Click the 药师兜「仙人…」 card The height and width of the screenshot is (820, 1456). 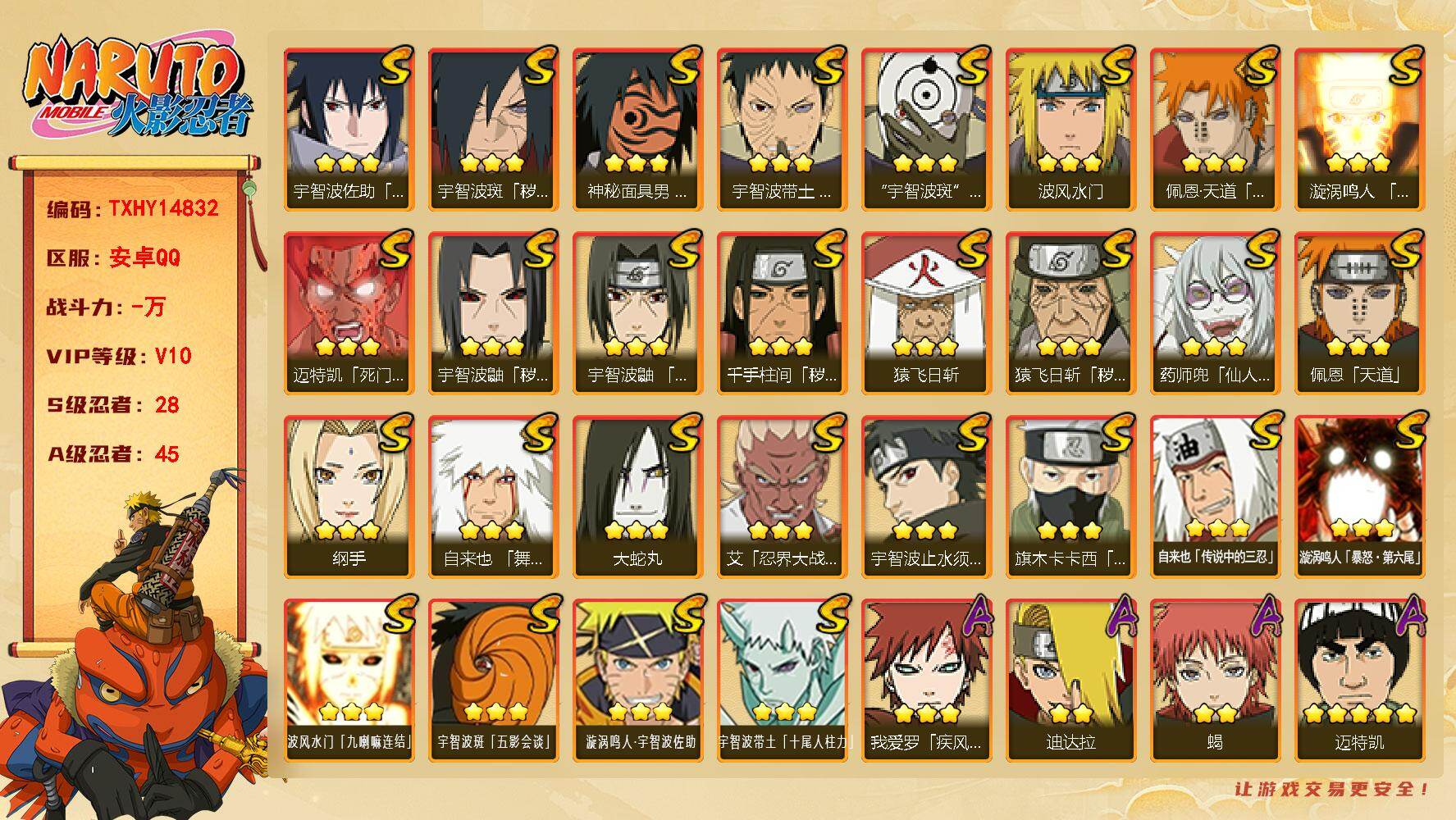(x=1215, y=313)
